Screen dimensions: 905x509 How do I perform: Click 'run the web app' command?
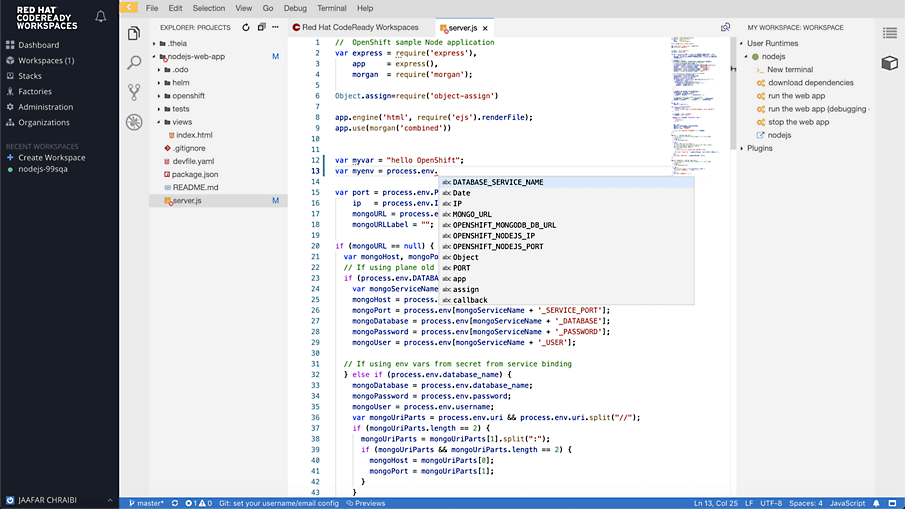coord(797,96)
